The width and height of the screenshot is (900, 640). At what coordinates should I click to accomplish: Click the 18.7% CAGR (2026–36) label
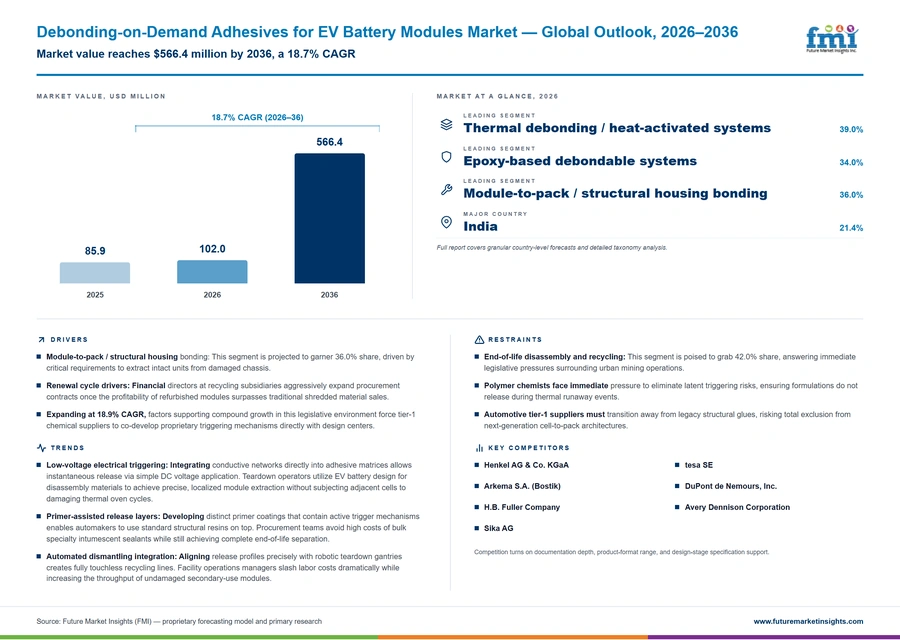257,117
